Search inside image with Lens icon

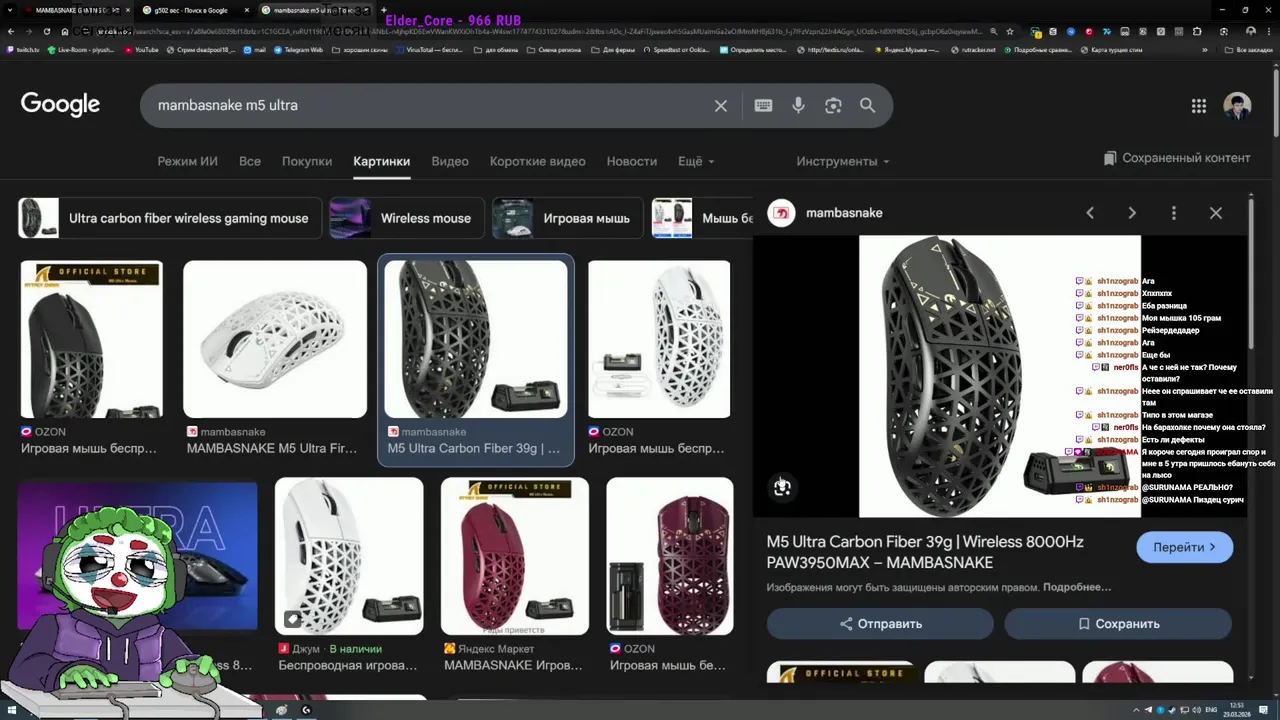click(782, 487)
